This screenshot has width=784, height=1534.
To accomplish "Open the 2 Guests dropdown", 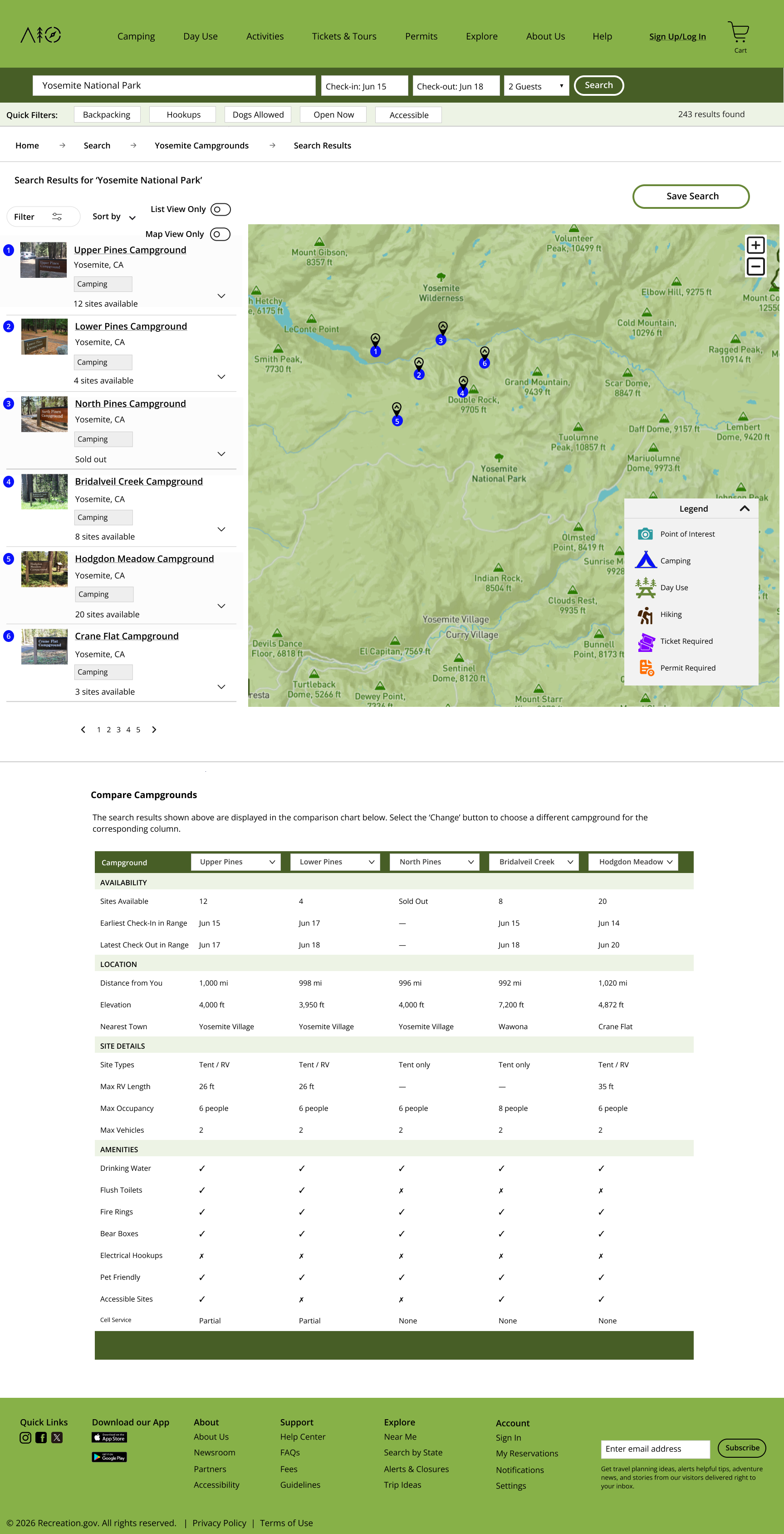I will click(x=536, y=86).
